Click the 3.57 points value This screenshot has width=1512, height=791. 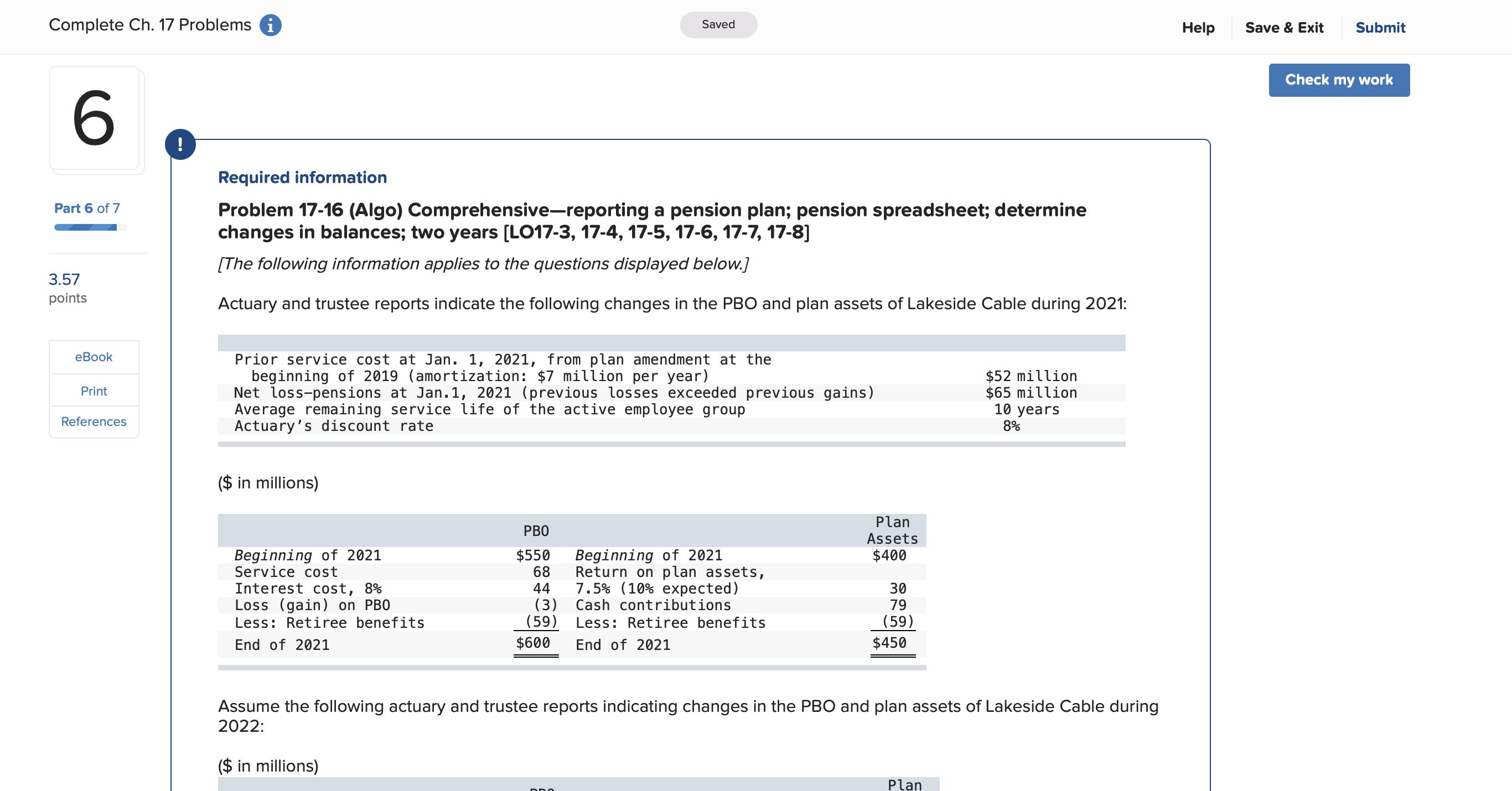point(64,279)
